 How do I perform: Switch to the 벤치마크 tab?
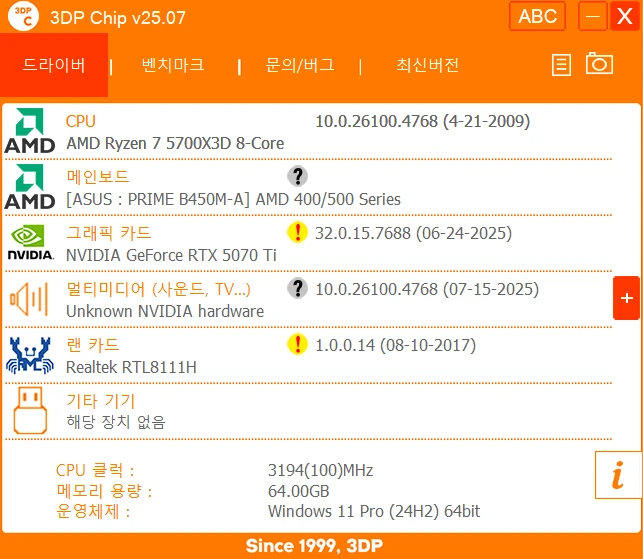click(x=173, y=65)
